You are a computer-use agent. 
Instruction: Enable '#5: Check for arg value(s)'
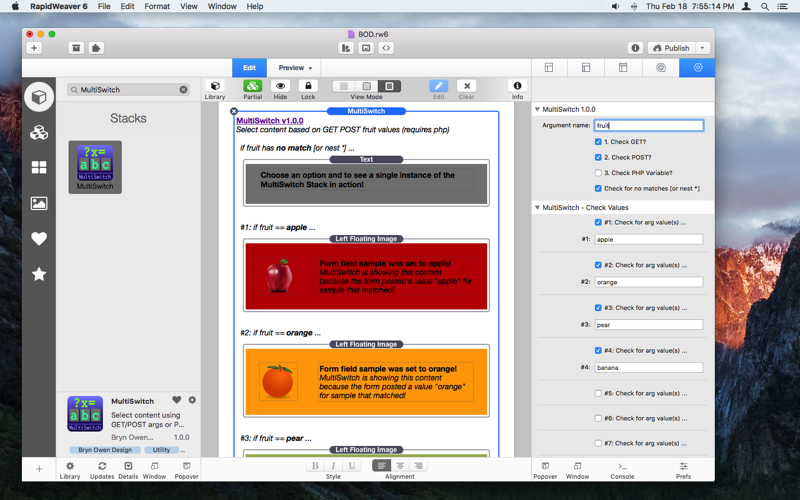click(598, 393)
